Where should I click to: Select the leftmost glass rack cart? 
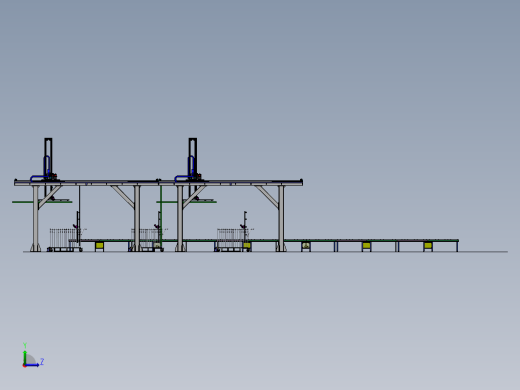point(65,239)
